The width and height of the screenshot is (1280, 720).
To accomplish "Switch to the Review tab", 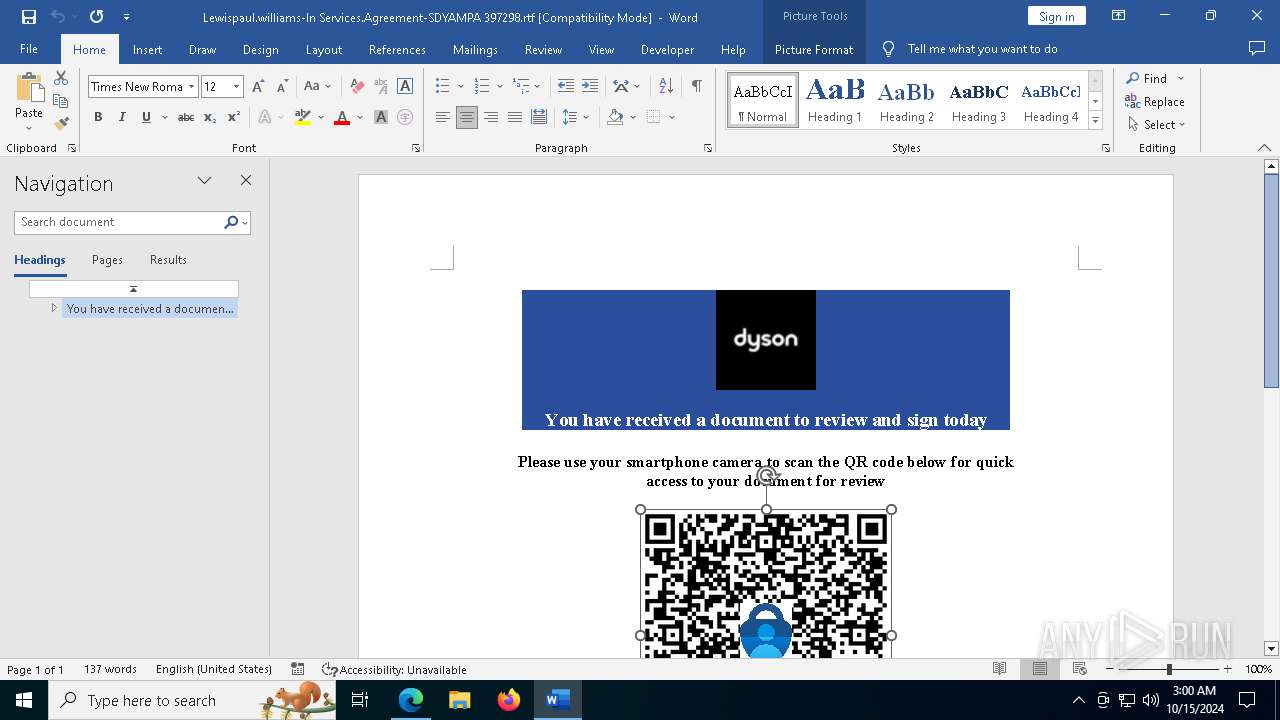I will point(543,49).
